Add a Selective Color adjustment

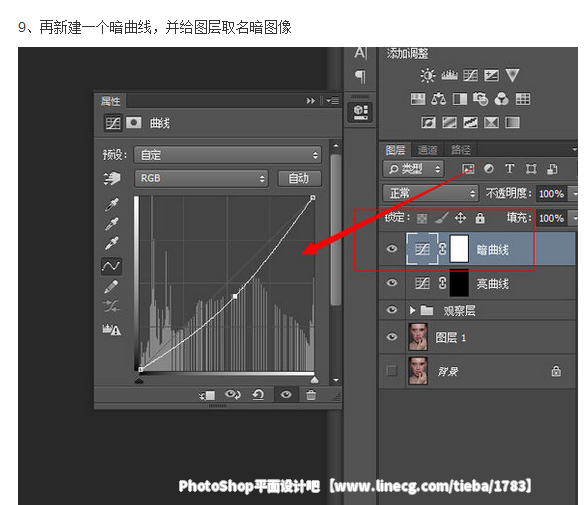click(x=491, y=122)
